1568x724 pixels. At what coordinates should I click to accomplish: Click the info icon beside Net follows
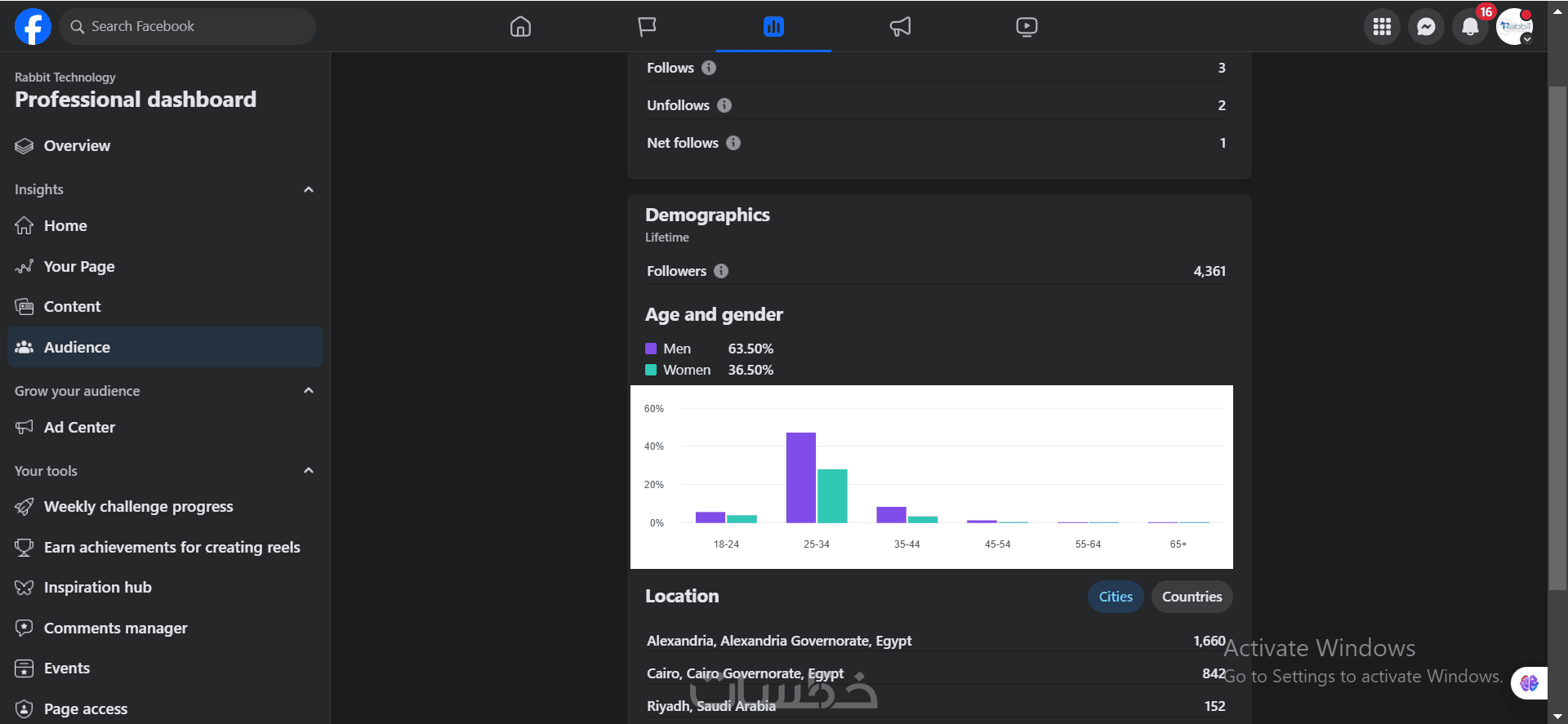[x=733, y=143]
